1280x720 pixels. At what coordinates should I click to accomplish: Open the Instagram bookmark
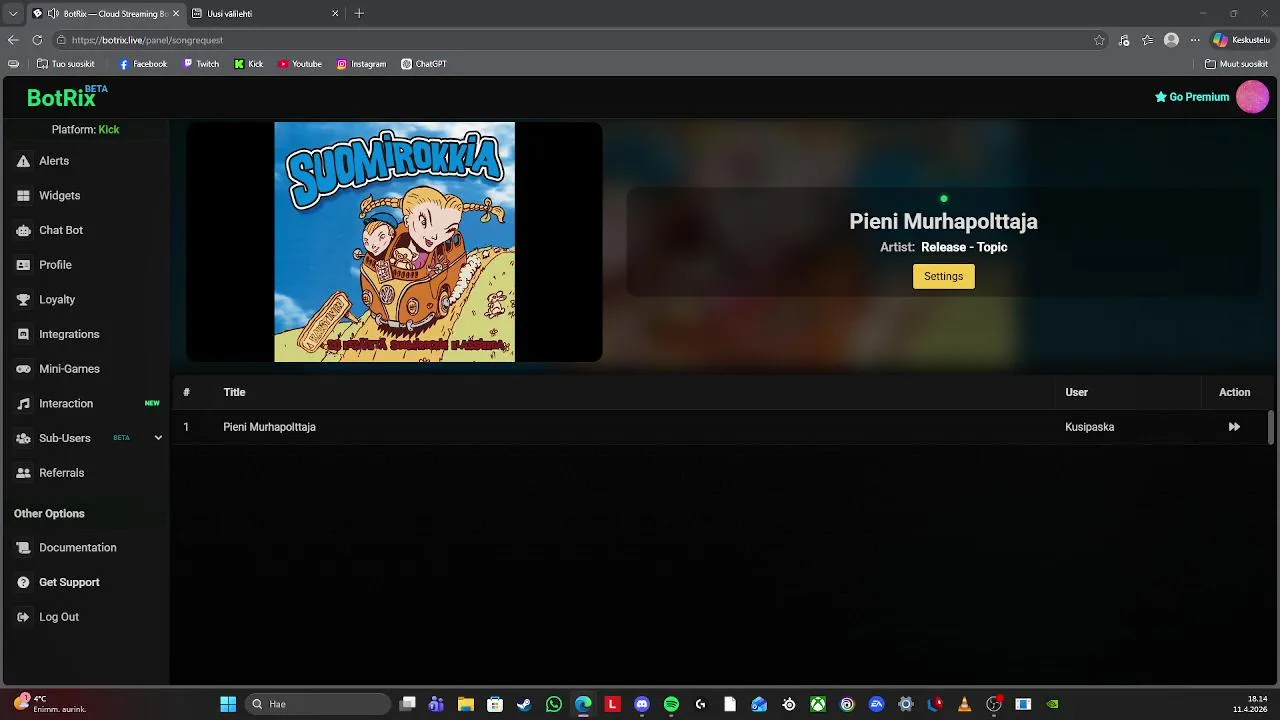361,64
